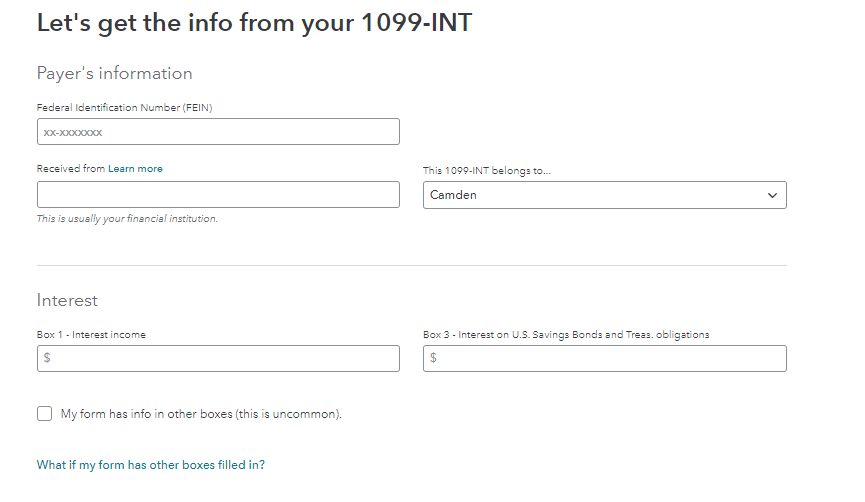
Task: Click the 'Box 1 - Interest income' label
Action: click(91, 335)
